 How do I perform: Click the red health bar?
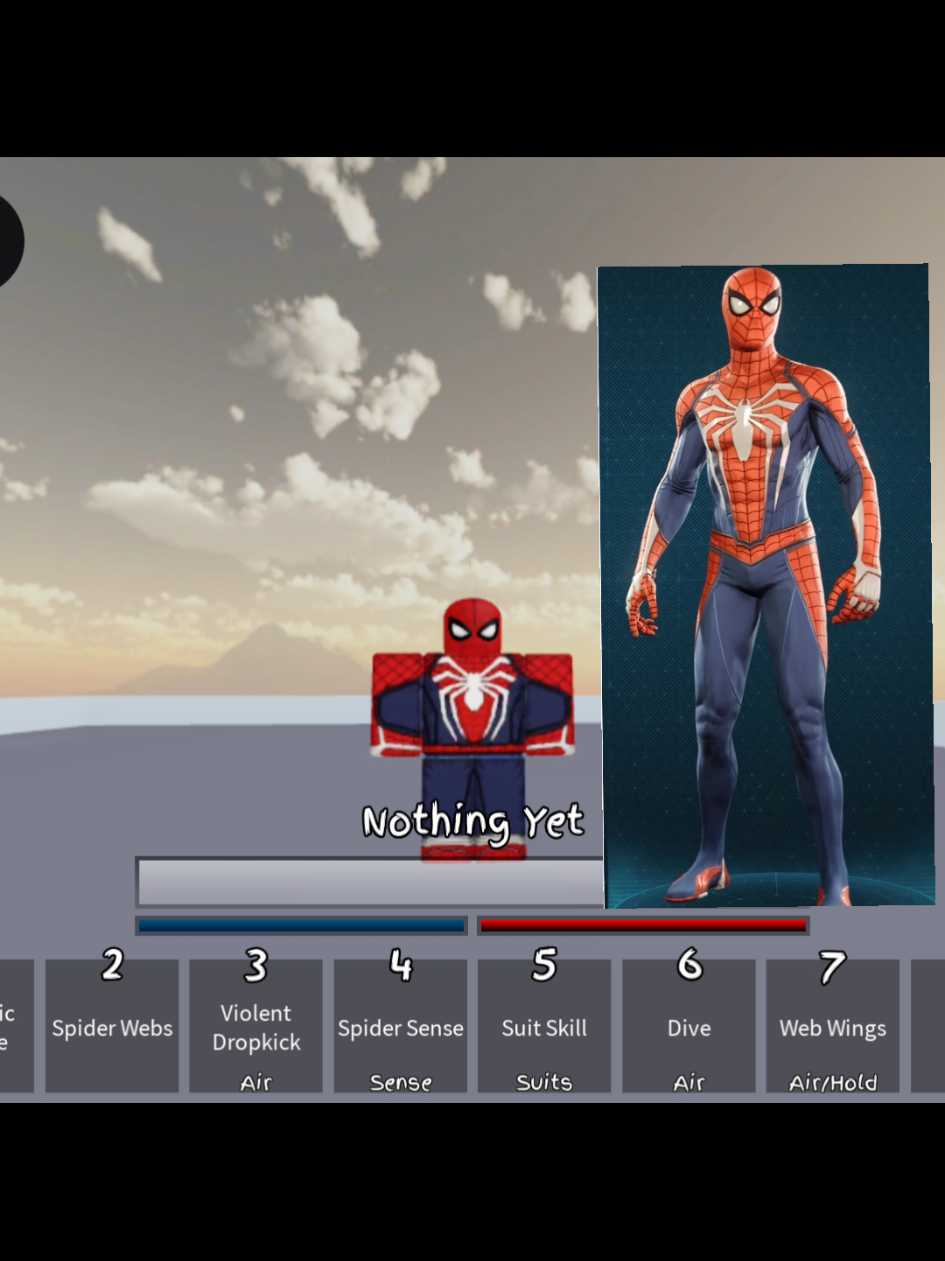click(x=643, y=926)
